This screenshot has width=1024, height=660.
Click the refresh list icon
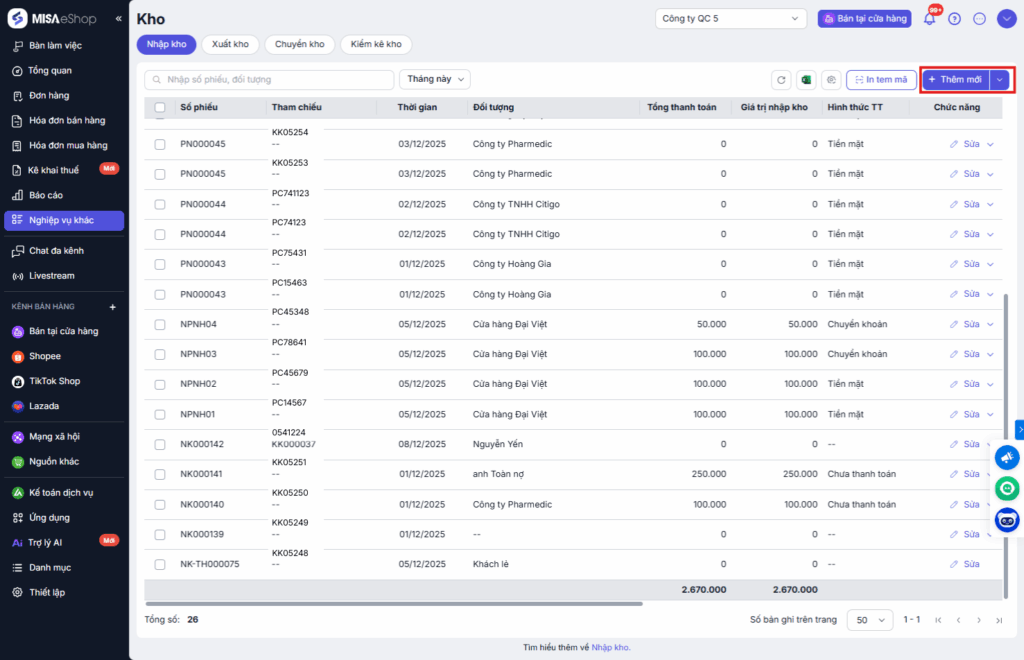coord(781,80)
